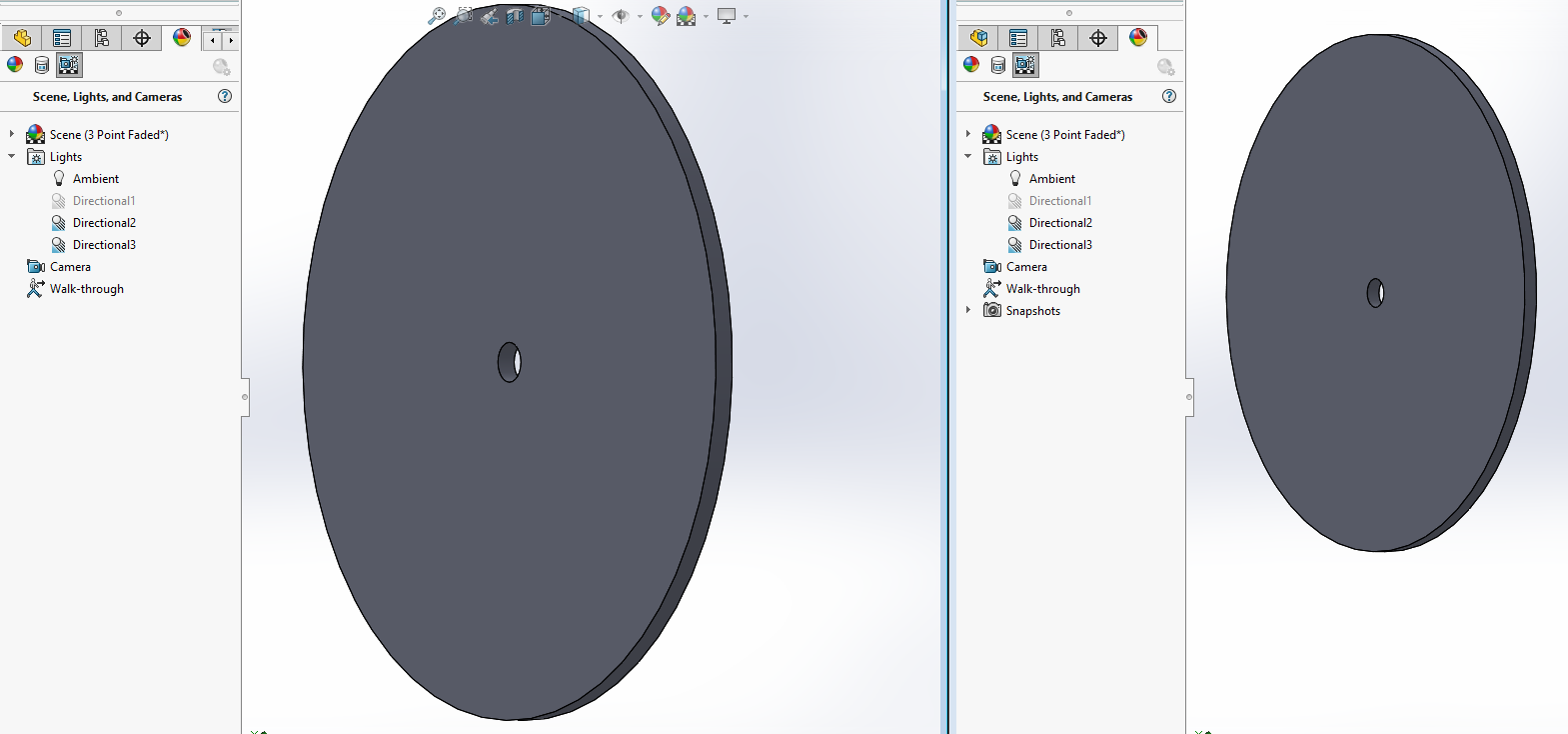The height and width of the screenshot is (734, 1568).
Task: Expand Snapshots in right tree
Action: point(968,310)
